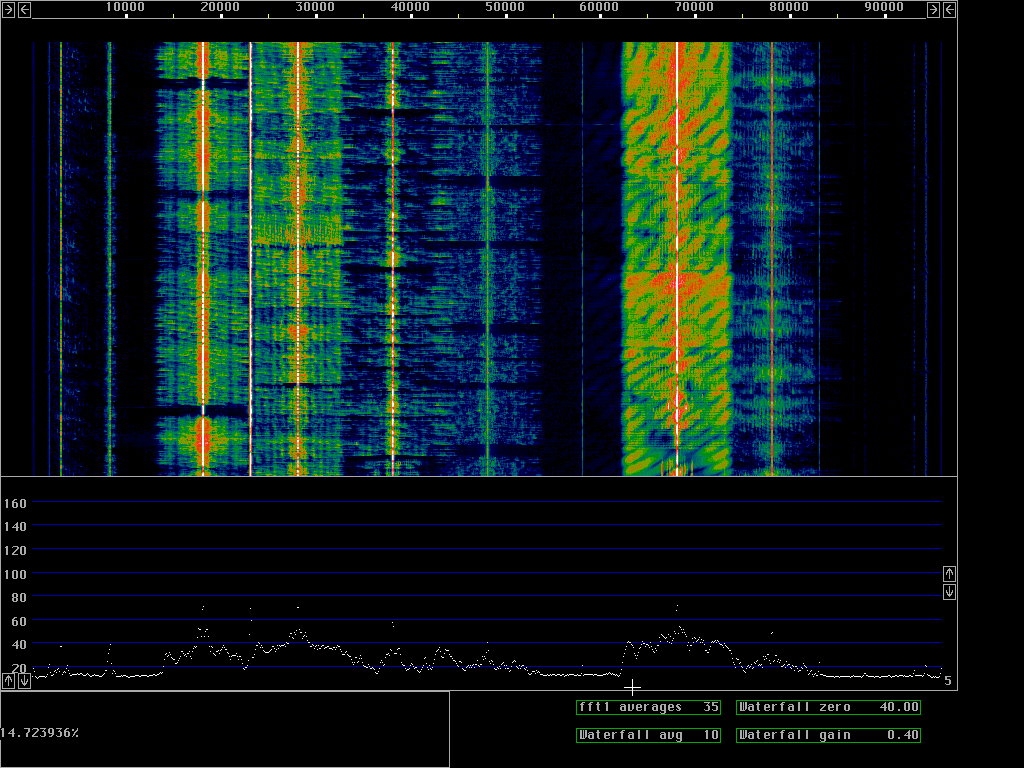Click the left-arrow button at the far top-right
The height and width of the screenshot is (768, 1024).
click(x=950, y=10)
